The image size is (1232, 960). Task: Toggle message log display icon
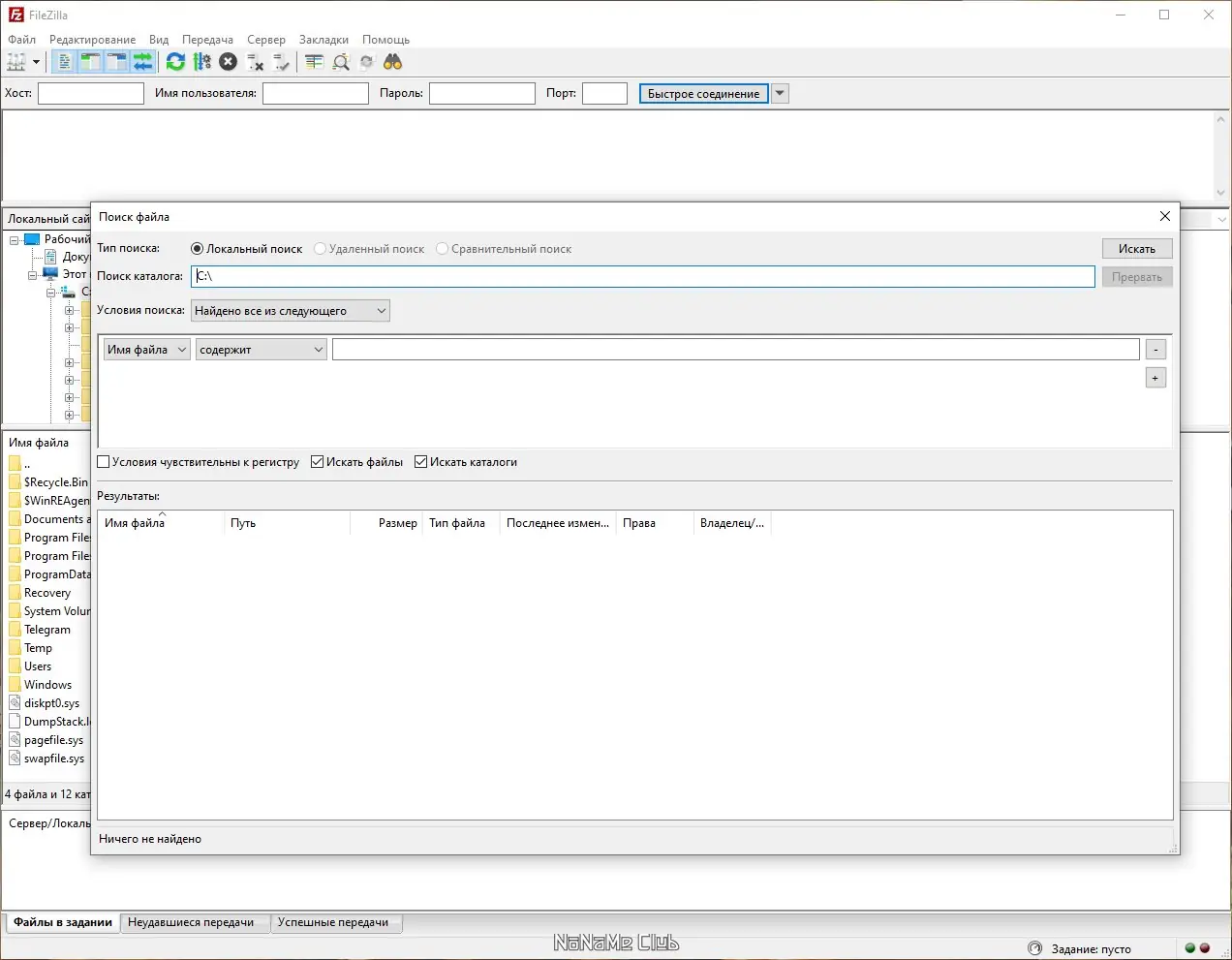(x=64, y=62)
